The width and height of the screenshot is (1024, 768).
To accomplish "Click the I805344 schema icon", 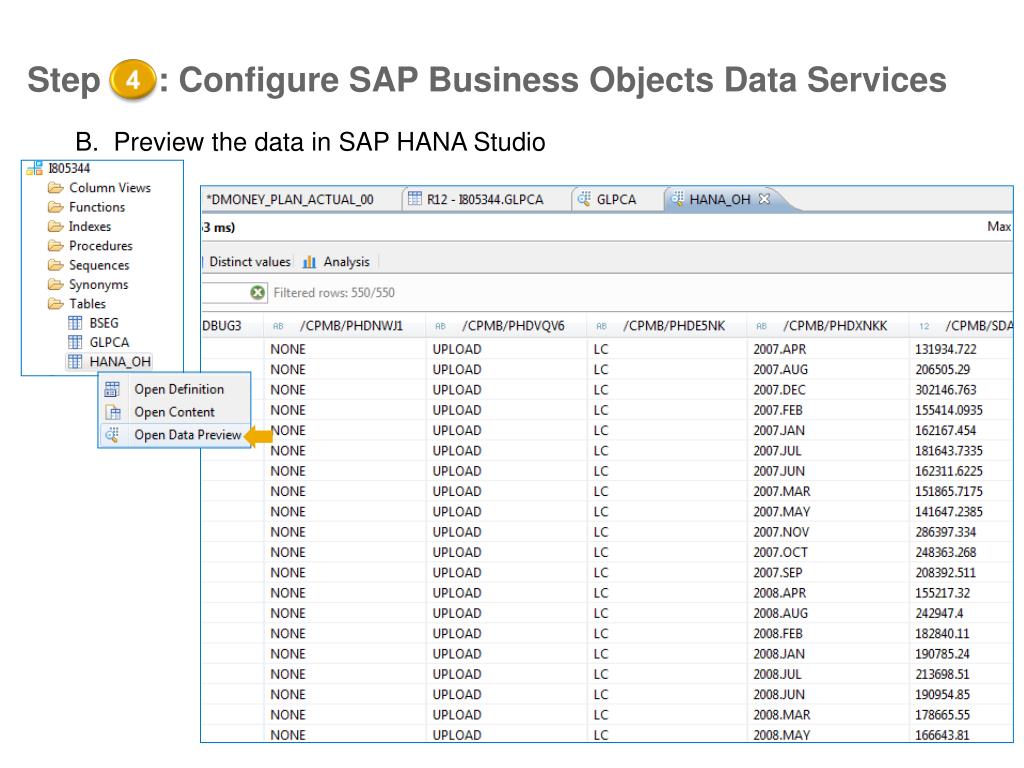I will 35,168.
